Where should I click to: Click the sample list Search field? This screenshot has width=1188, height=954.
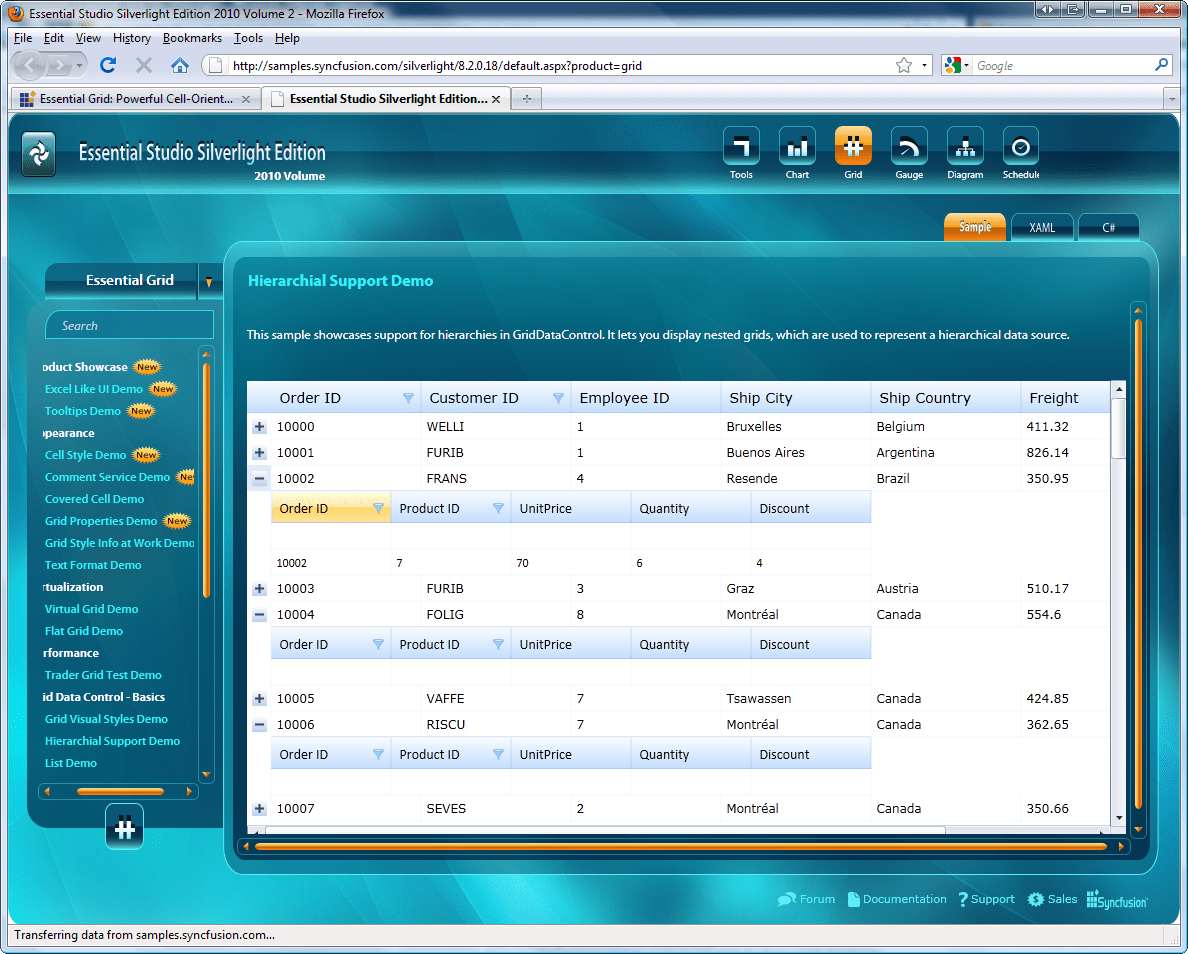coord(130,326)
